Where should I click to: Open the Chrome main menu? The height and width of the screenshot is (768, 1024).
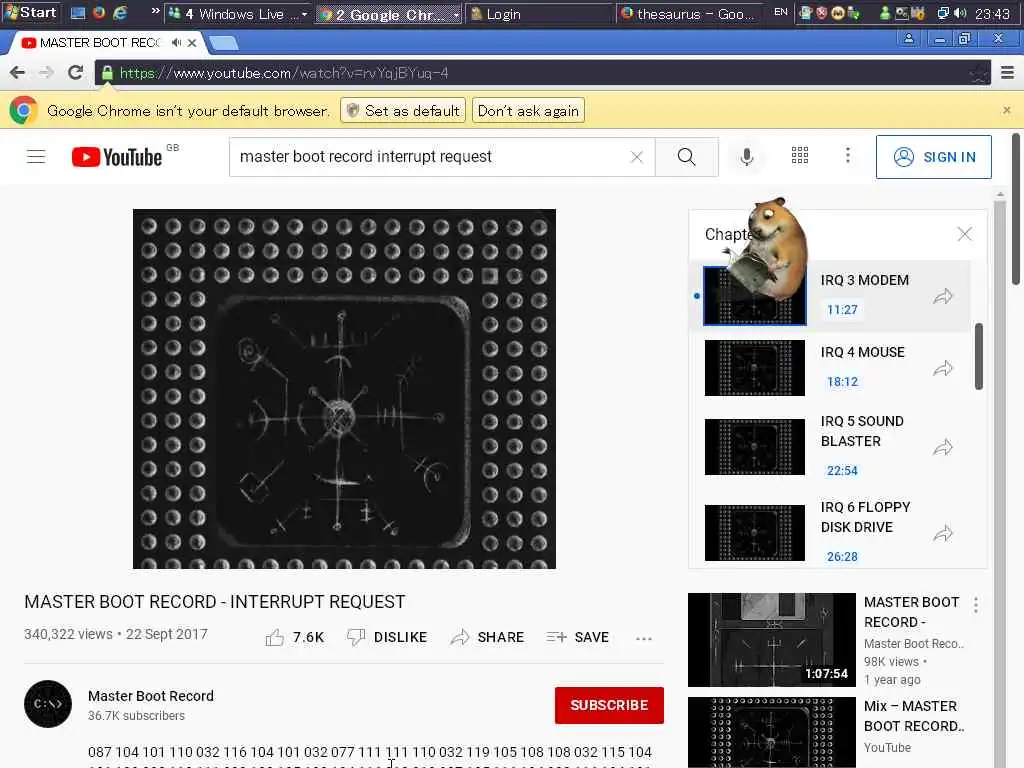tap(1008, 72)
